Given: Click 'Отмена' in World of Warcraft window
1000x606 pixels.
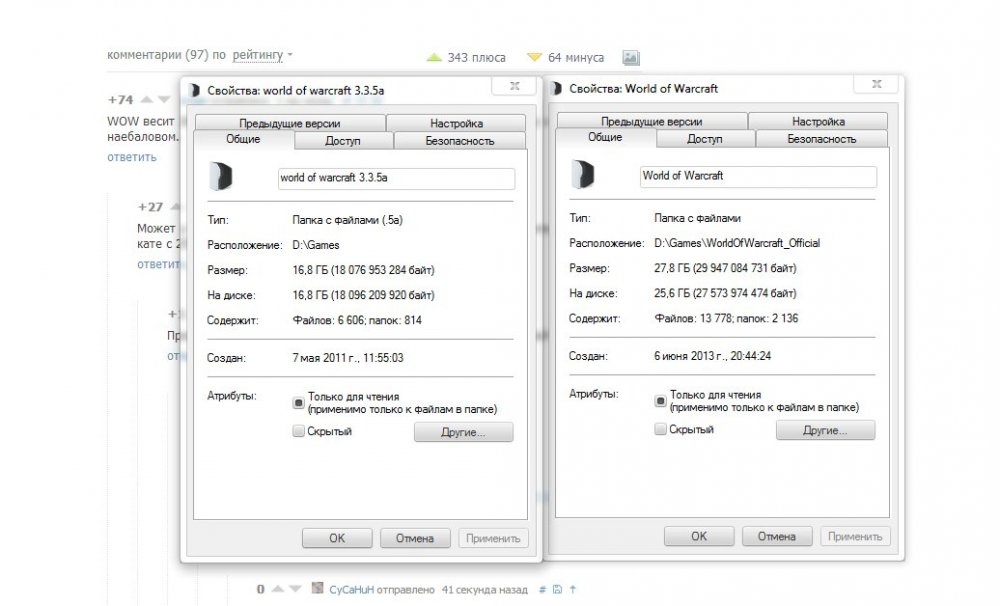Looking at the screenshot, I should [777, 536].
